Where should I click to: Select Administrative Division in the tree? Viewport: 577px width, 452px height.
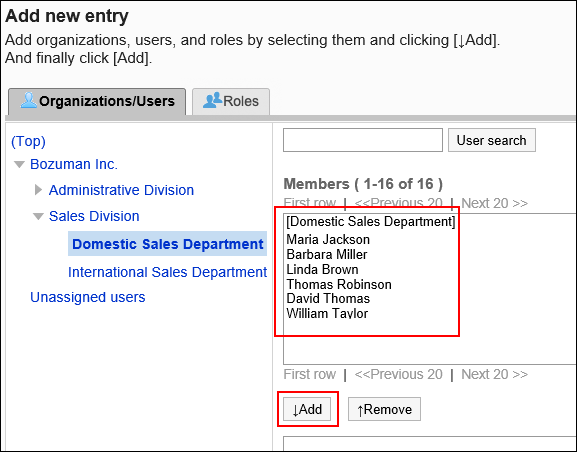click(x=121, y=190)
